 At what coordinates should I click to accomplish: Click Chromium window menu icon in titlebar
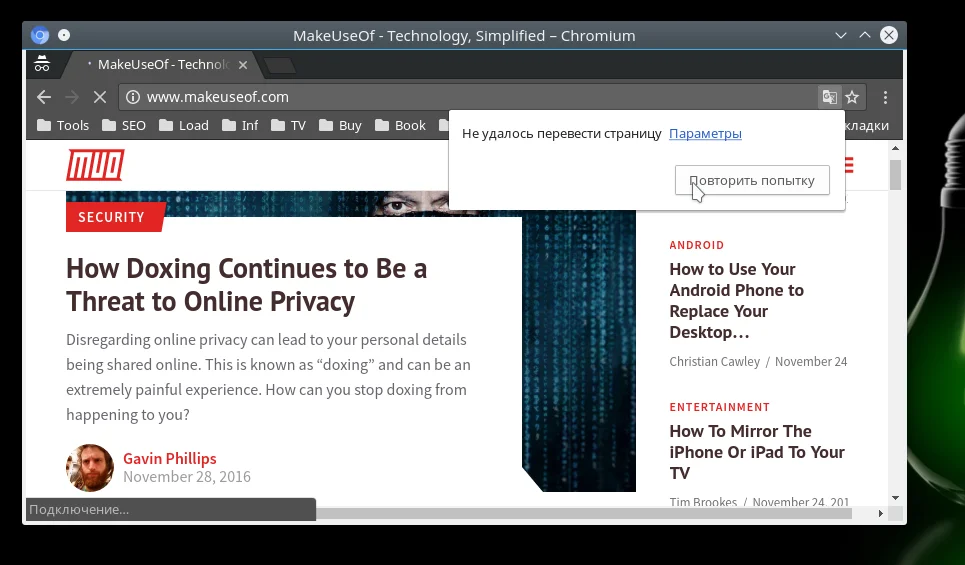coord(39,35)
